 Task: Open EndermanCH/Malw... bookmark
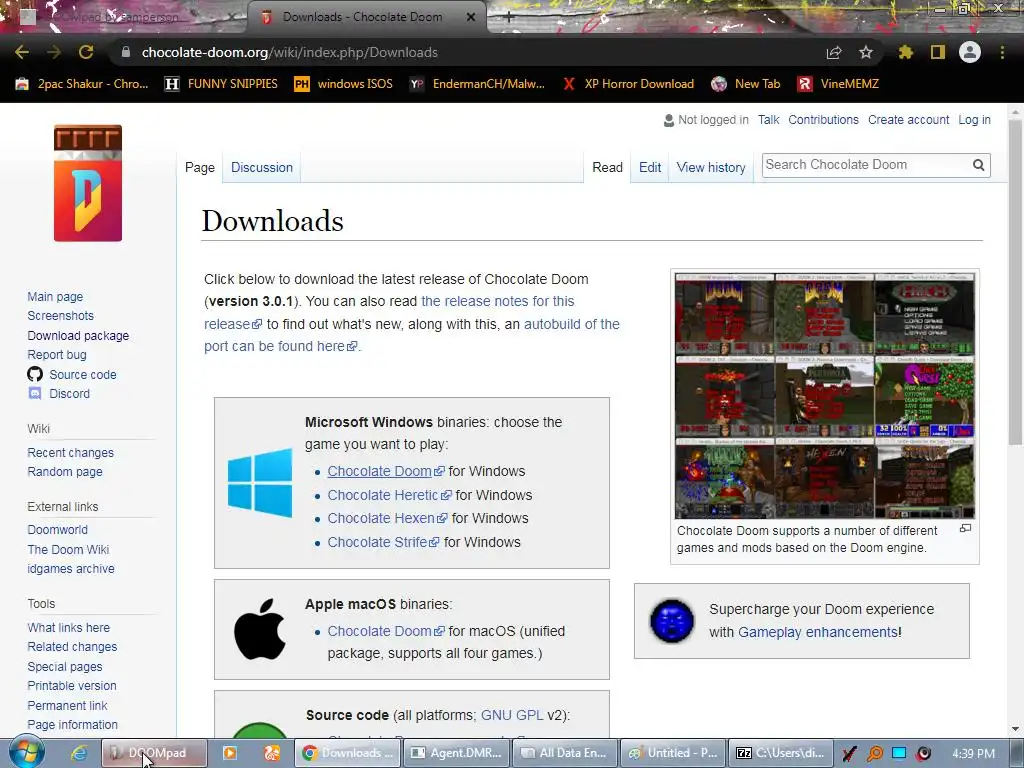pyautogui.click(x=477, y=84)
